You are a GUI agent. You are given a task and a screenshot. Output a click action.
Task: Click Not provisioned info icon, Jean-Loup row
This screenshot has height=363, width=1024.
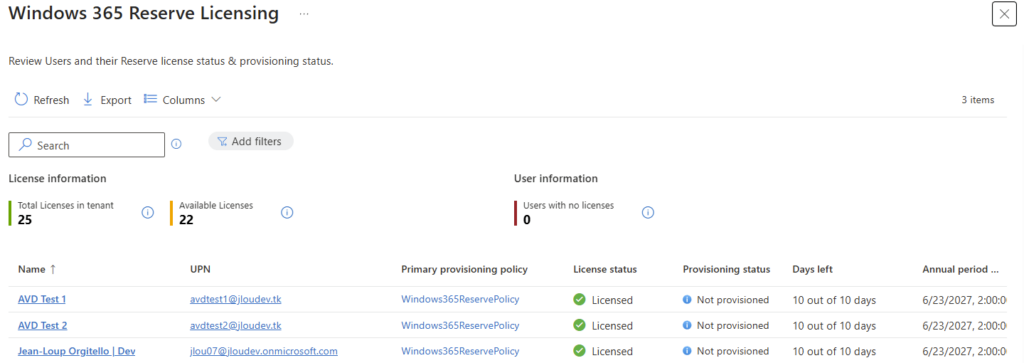[687, 351]
